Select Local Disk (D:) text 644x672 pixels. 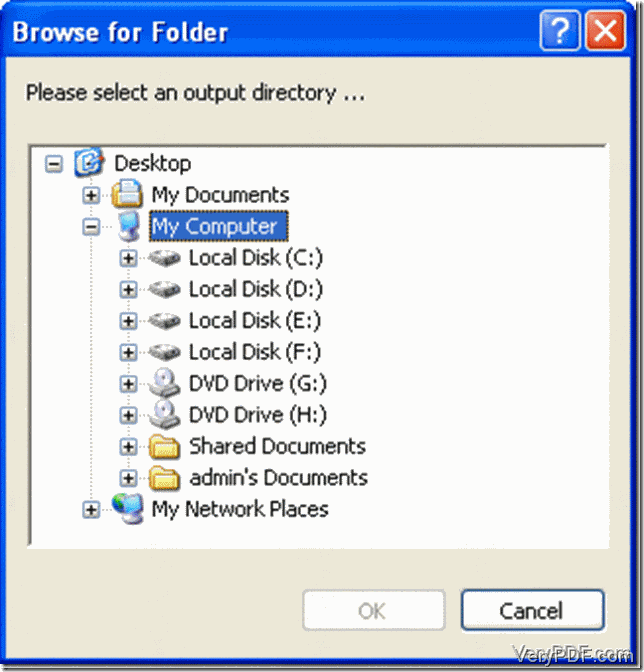pyautogui.click(x=256, y=289)
